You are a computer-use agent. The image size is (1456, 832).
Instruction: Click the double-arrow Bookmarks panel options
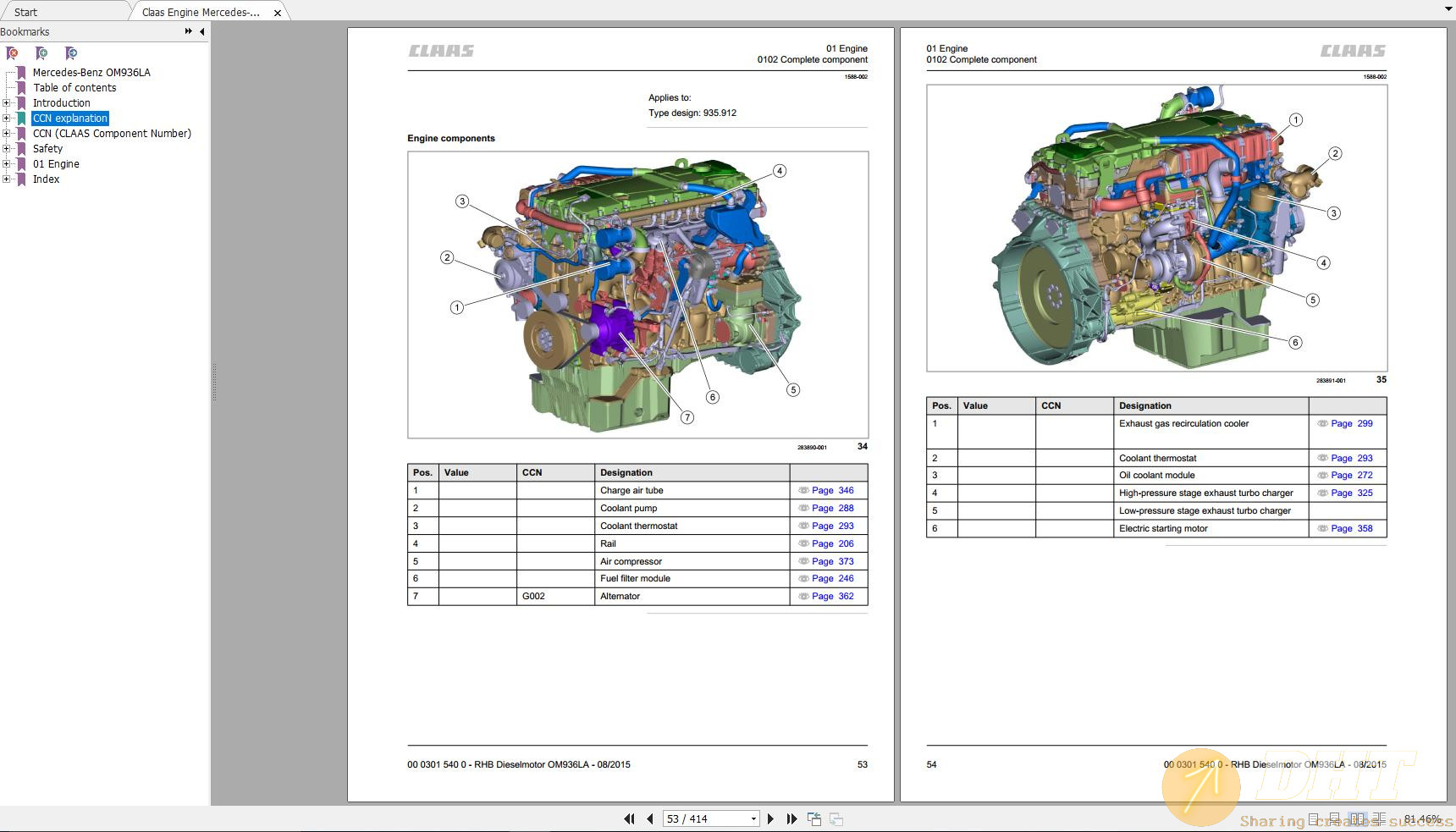point(188,31)
